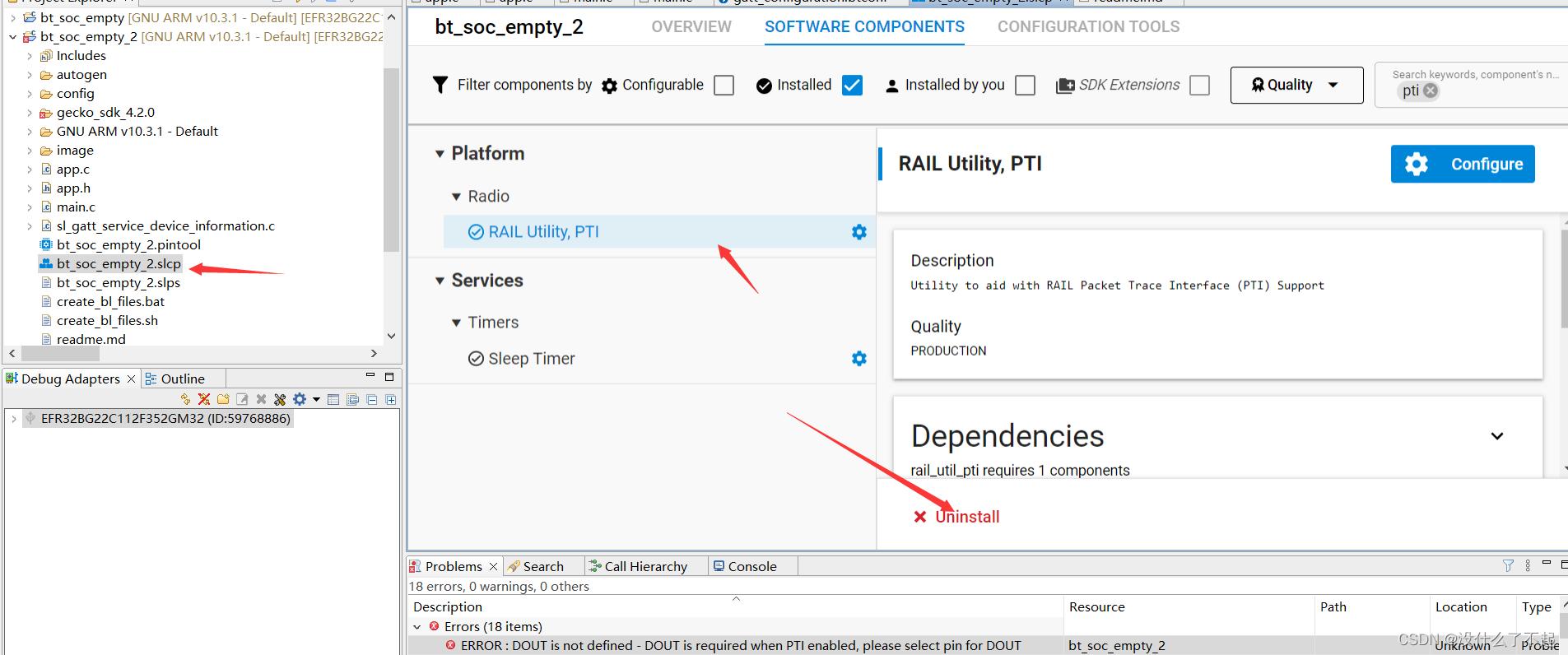
Task: Click the grayed edit icon in Debug Adapters toolbar
Action: (242, 399)
